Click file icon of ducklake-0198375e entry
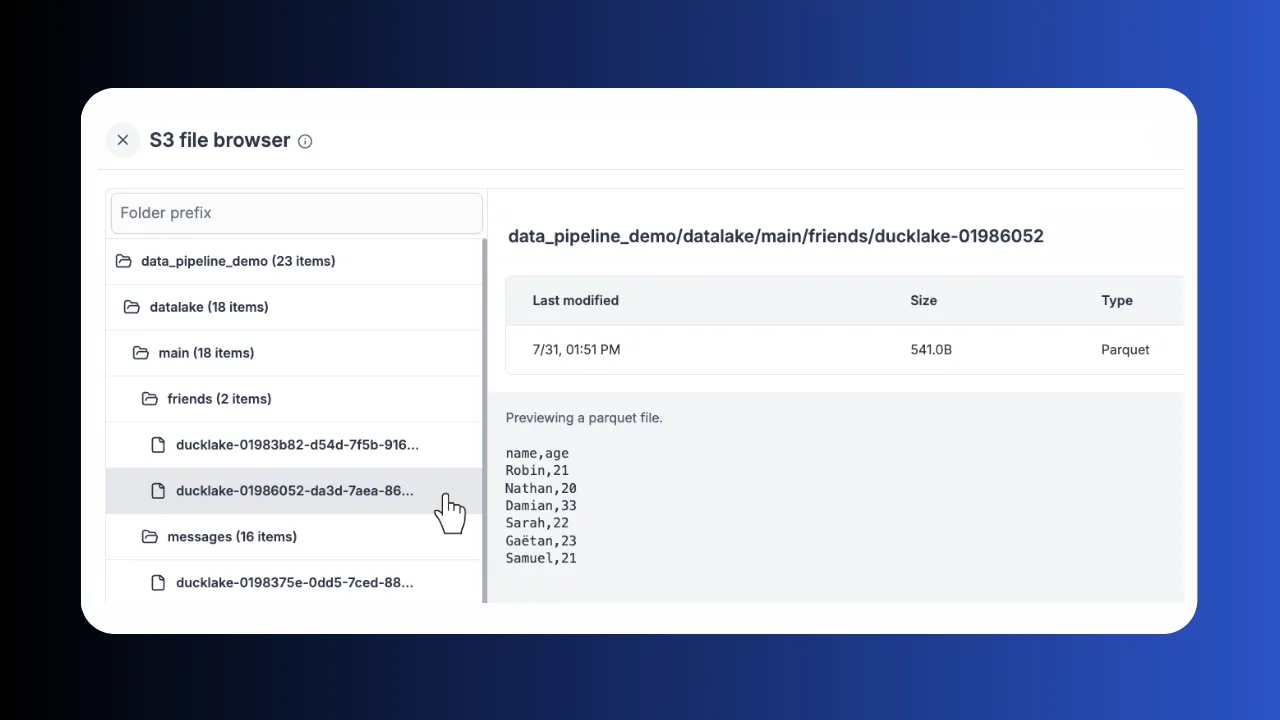1280x720 pixels. [x=158, y=583]
